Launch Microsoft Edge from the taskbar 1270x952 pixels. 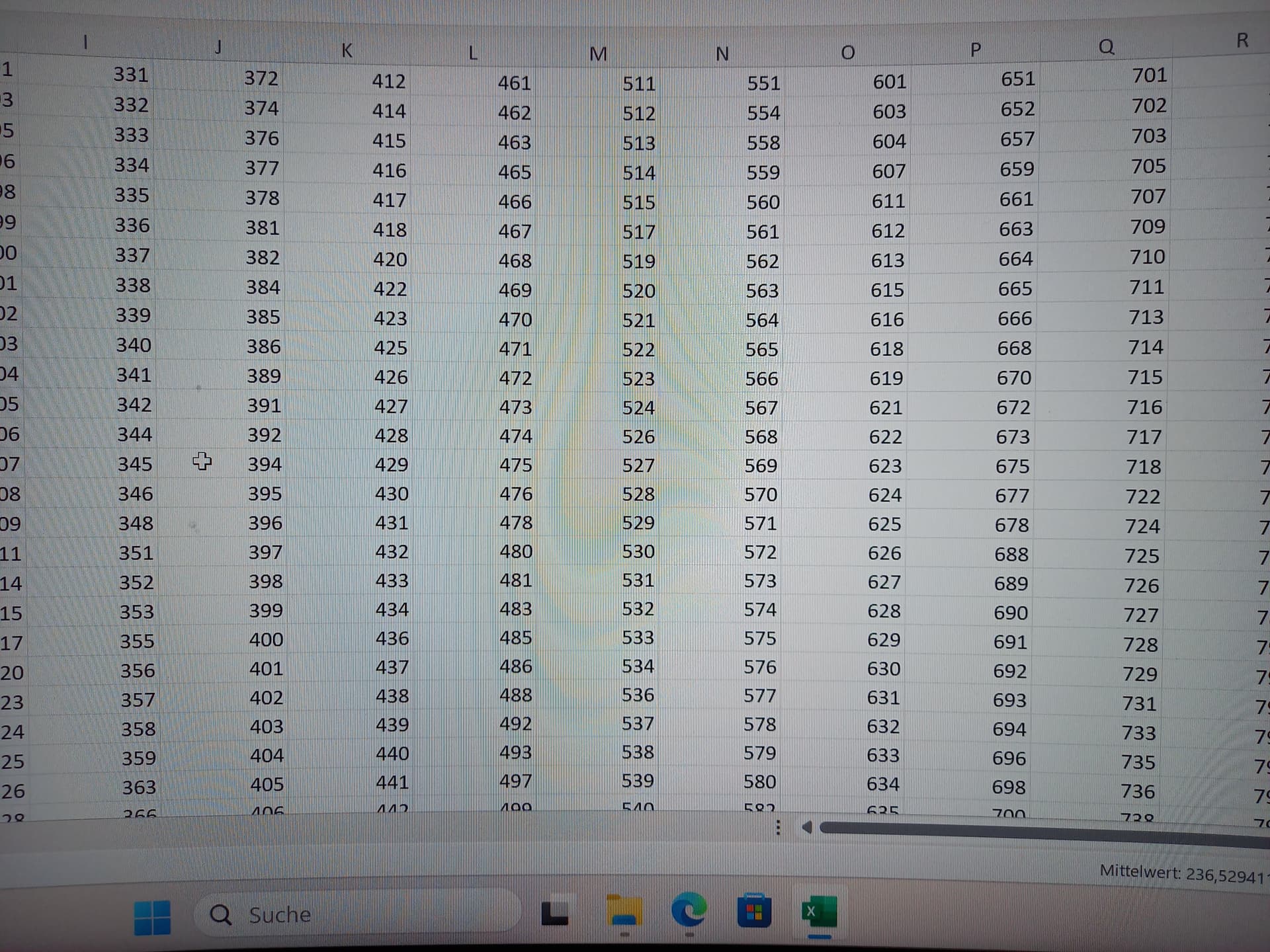click(x=688, y=912)
